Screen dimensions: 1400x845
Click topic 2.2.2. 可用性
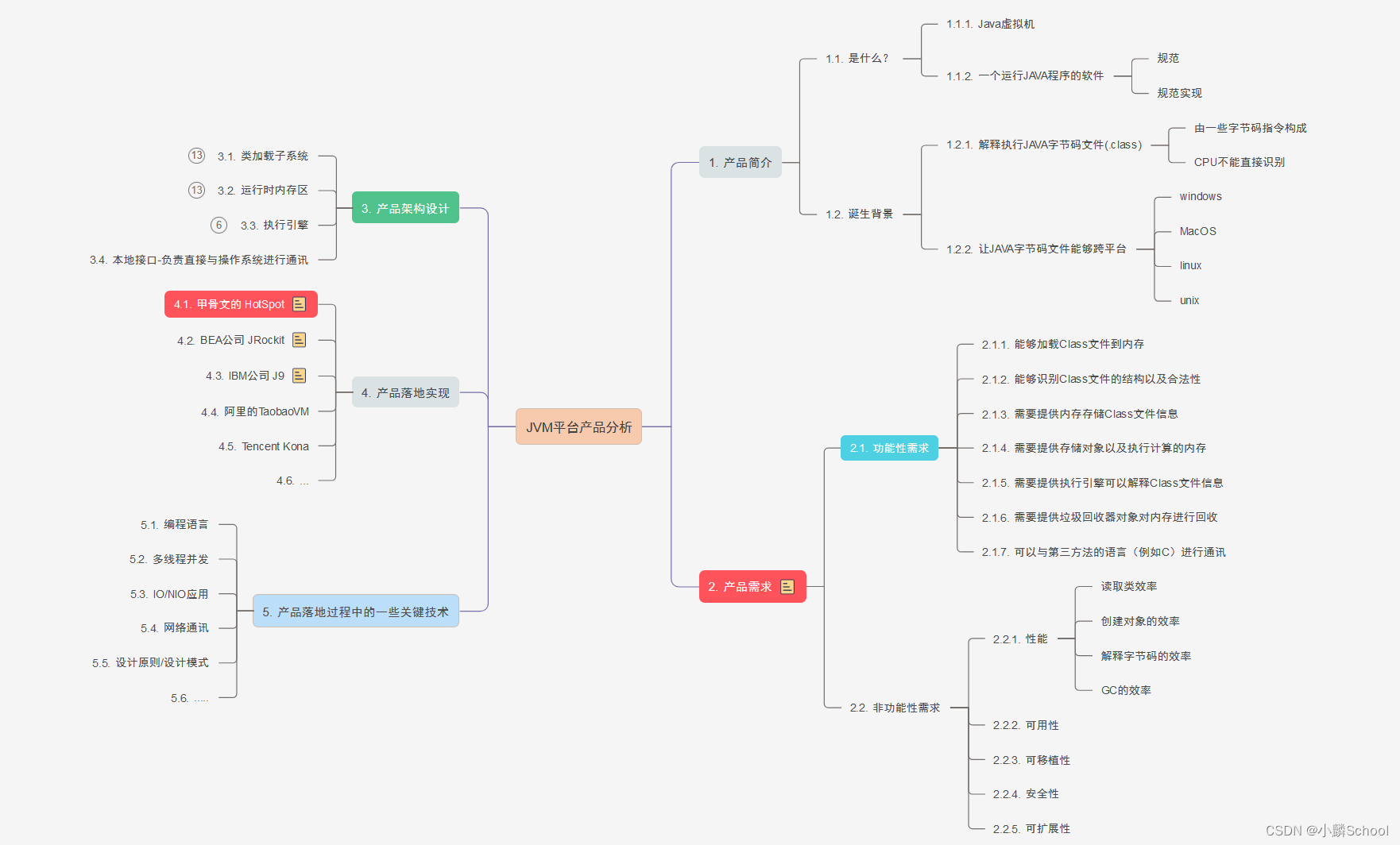point(1025,726)
